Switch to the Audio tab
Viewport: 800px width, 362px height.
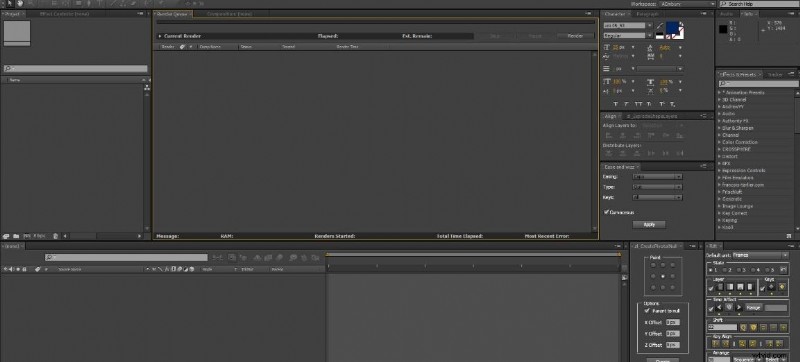tap(727, 14)
